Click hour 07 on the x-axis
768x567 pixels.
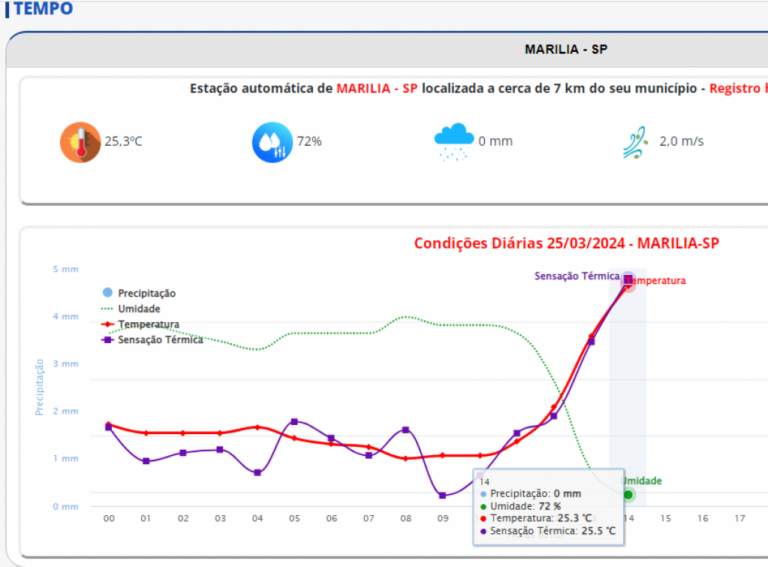(x=369, y=518)
